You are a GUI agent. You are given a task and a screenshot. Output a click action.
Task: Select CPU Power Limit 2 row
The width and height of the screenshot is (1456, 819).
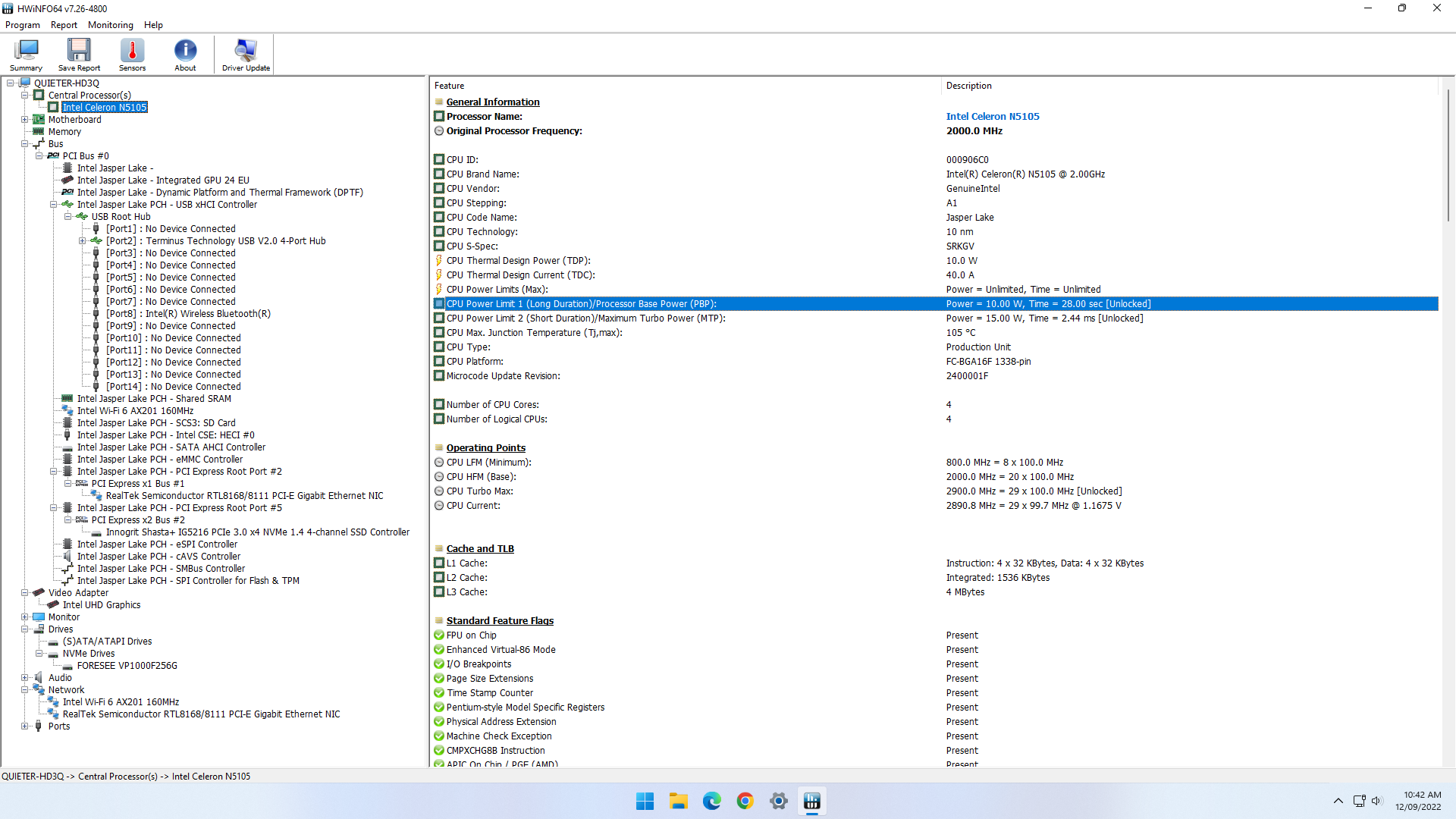point(934,318)
